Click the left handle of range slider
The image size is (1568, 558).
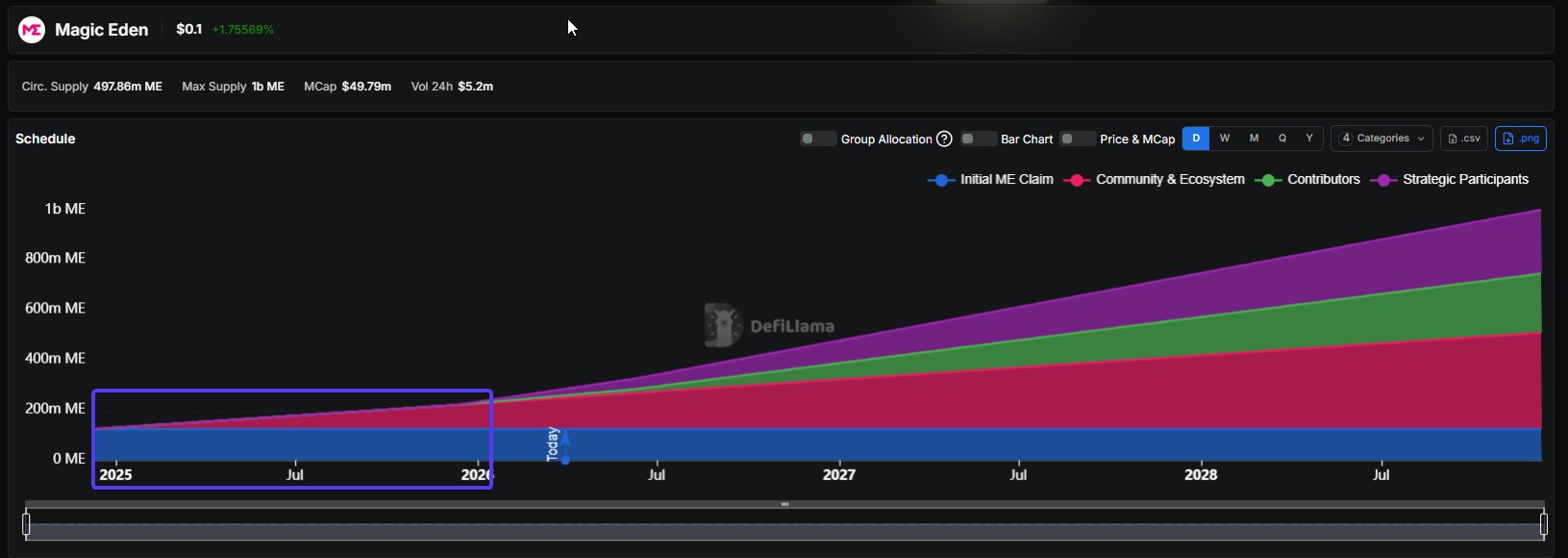pyautogui.click(x=26, y=524)
